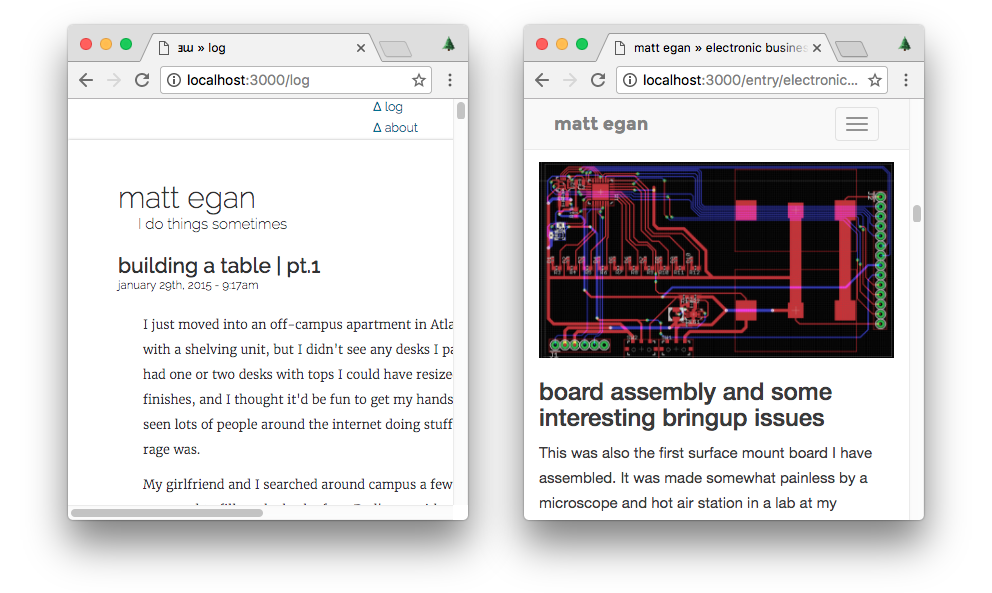The height and width of the screenshot is (593, 992).
Task: Click the 'building a table | pt.1' heading
Action: pos(219,265)
